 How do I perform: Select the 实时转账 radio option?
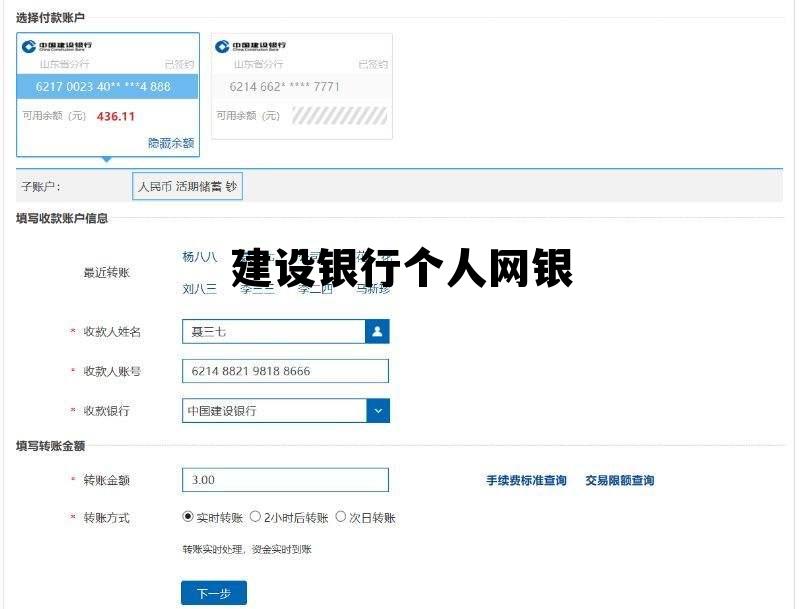(188, 517)
